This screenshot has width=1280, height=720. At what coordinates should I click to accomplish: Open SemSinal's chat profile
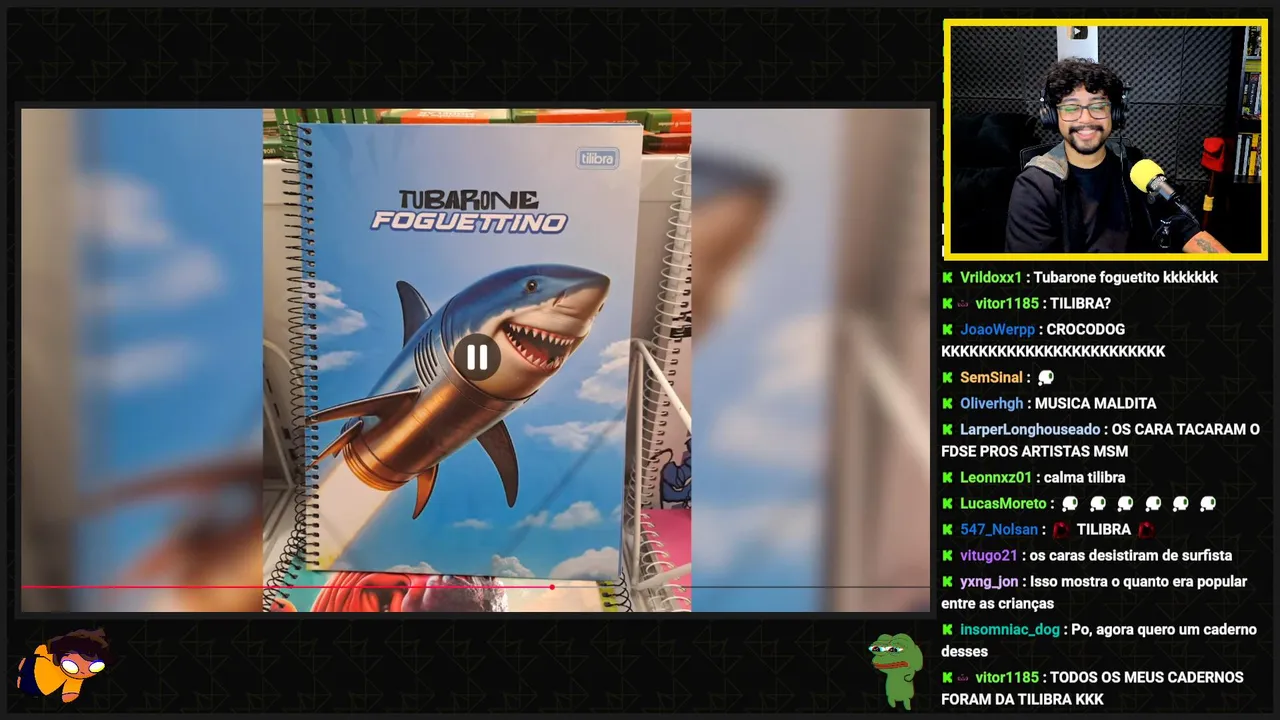tap(991, 378)
